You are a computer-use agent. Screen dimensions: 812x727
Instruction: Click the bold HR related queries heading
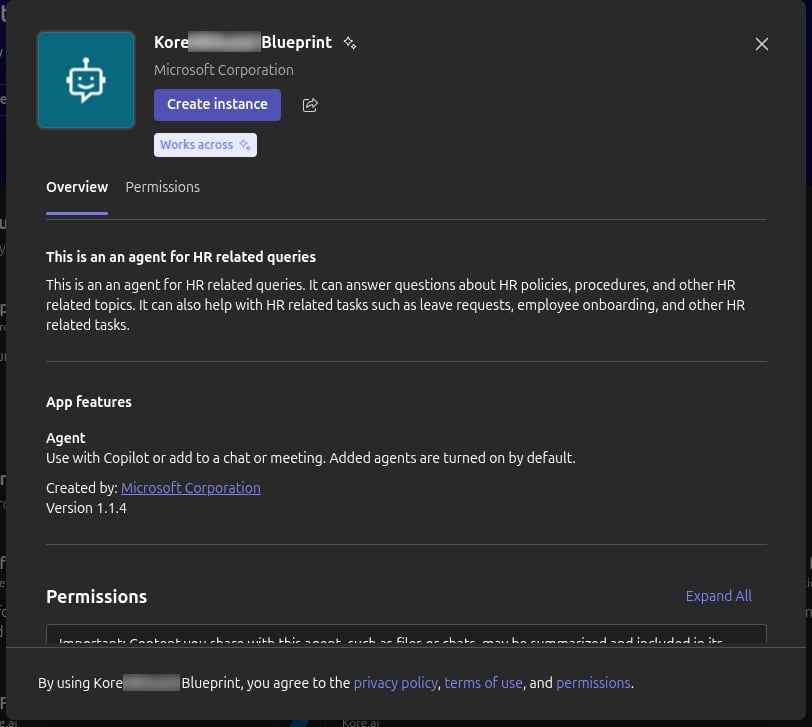181,257
